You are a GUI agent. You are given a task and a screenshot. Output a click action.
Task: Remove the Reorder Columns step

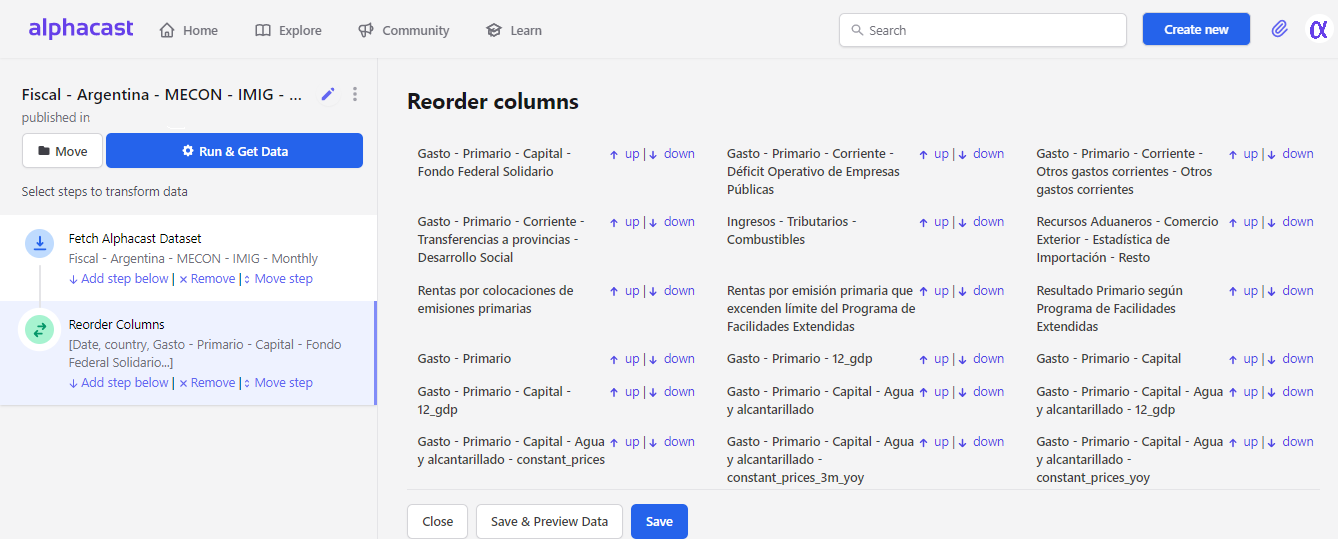pyautogui.click(x=207, y=383)
